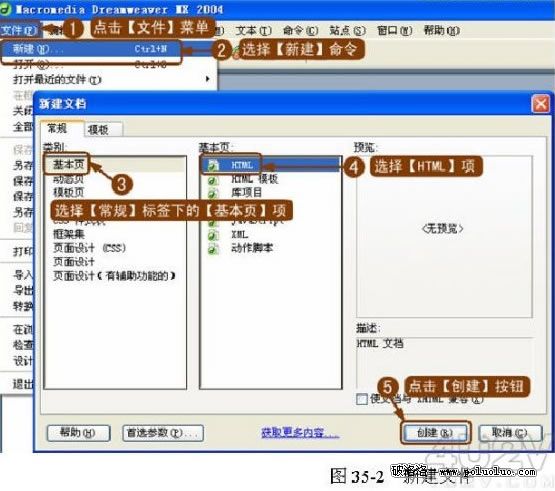Follow the 获取更多内容... link
Image resolution: width=555 pixels, height=491 pixels.
coord(300,433)
